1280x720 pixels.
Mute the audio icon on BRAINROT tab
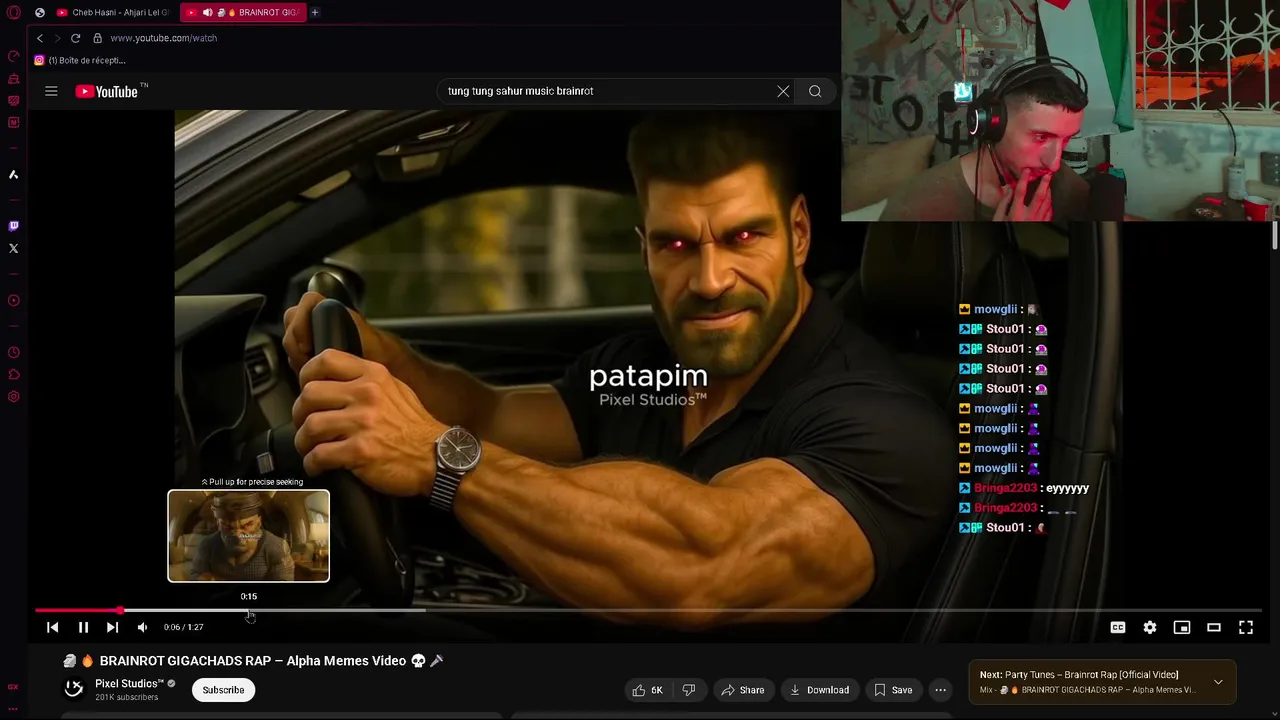(207, 12)
